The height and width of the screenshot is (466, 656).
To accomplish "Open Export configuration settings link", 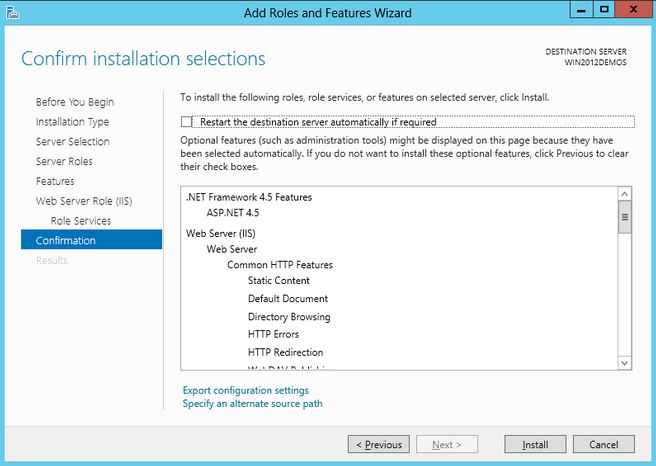I will (x=245, y=390).
